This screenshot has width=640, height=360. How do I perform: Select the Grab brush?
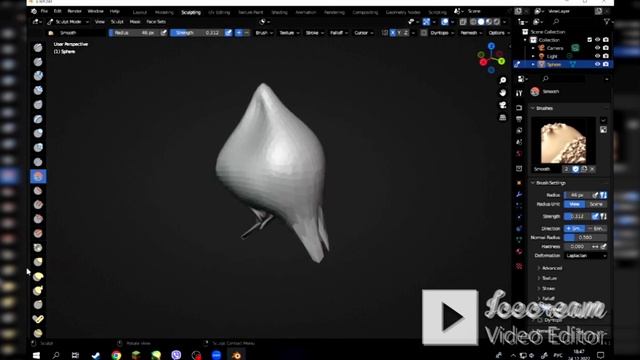click(38, 262)
